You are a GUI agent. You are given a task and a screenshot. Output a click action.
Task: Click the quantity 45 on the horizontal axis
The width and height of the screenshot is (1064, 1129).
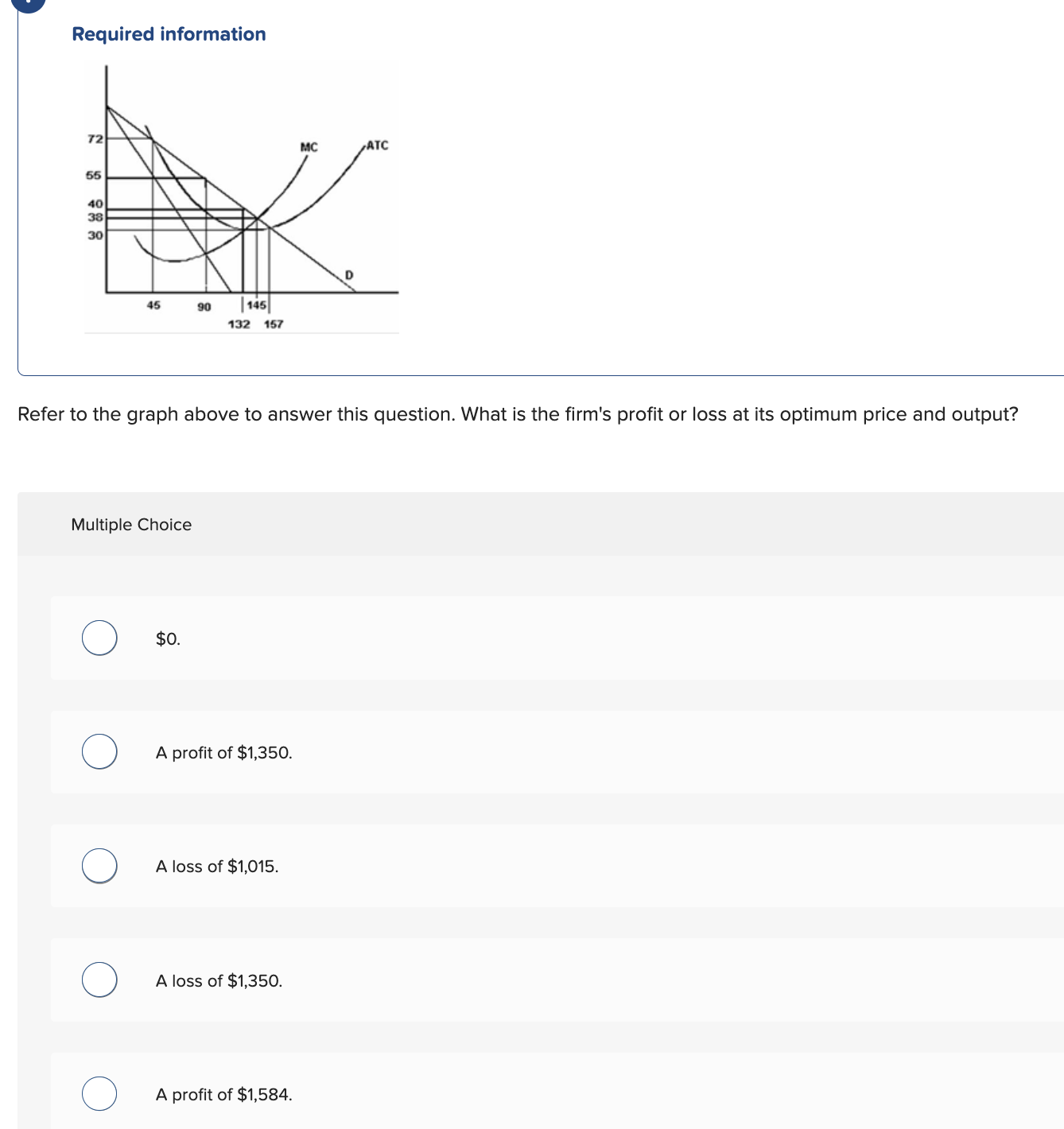point(153,305)
